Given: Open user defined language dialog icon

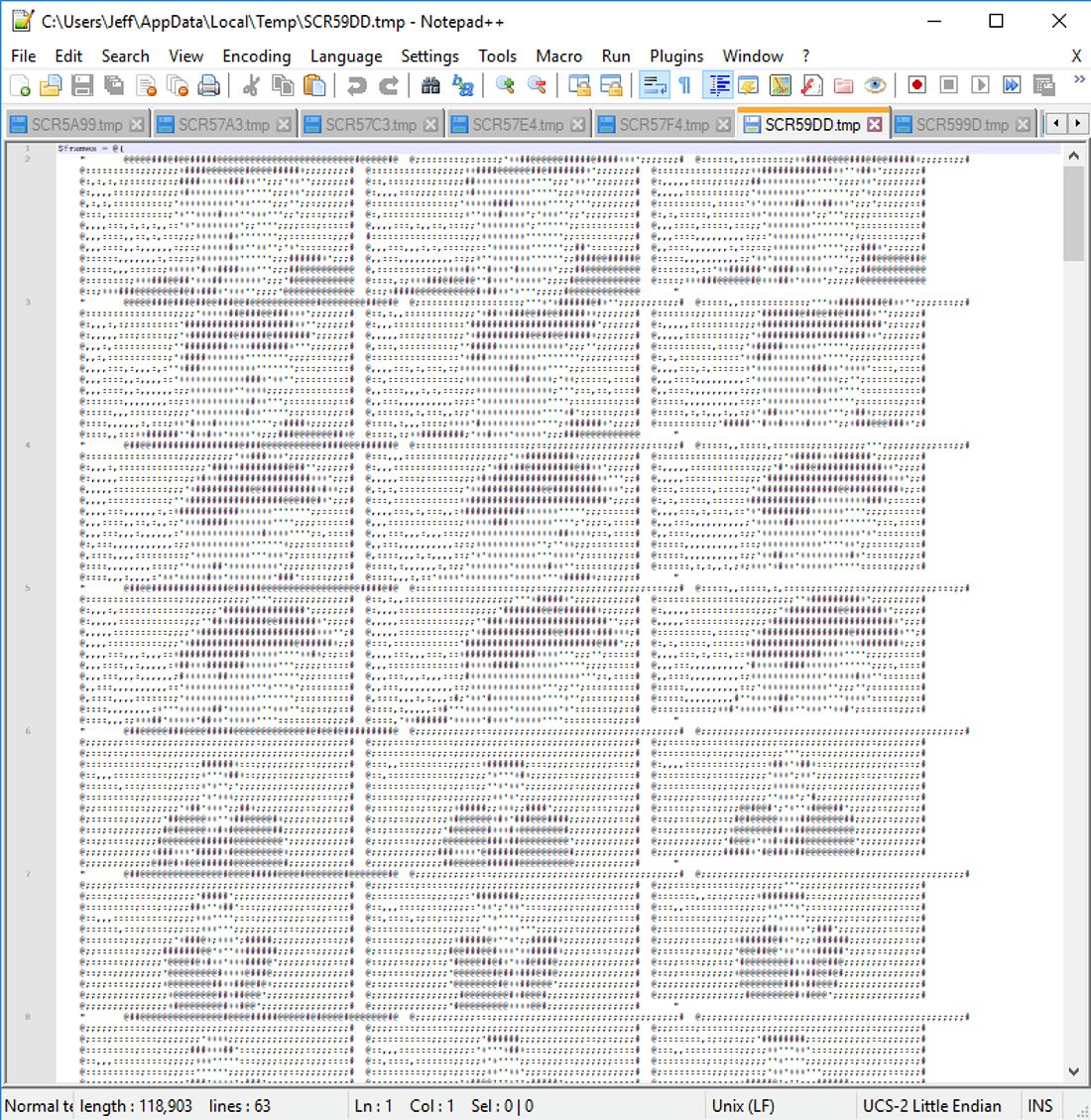Looking at the screenshot, I should (748, 85).
